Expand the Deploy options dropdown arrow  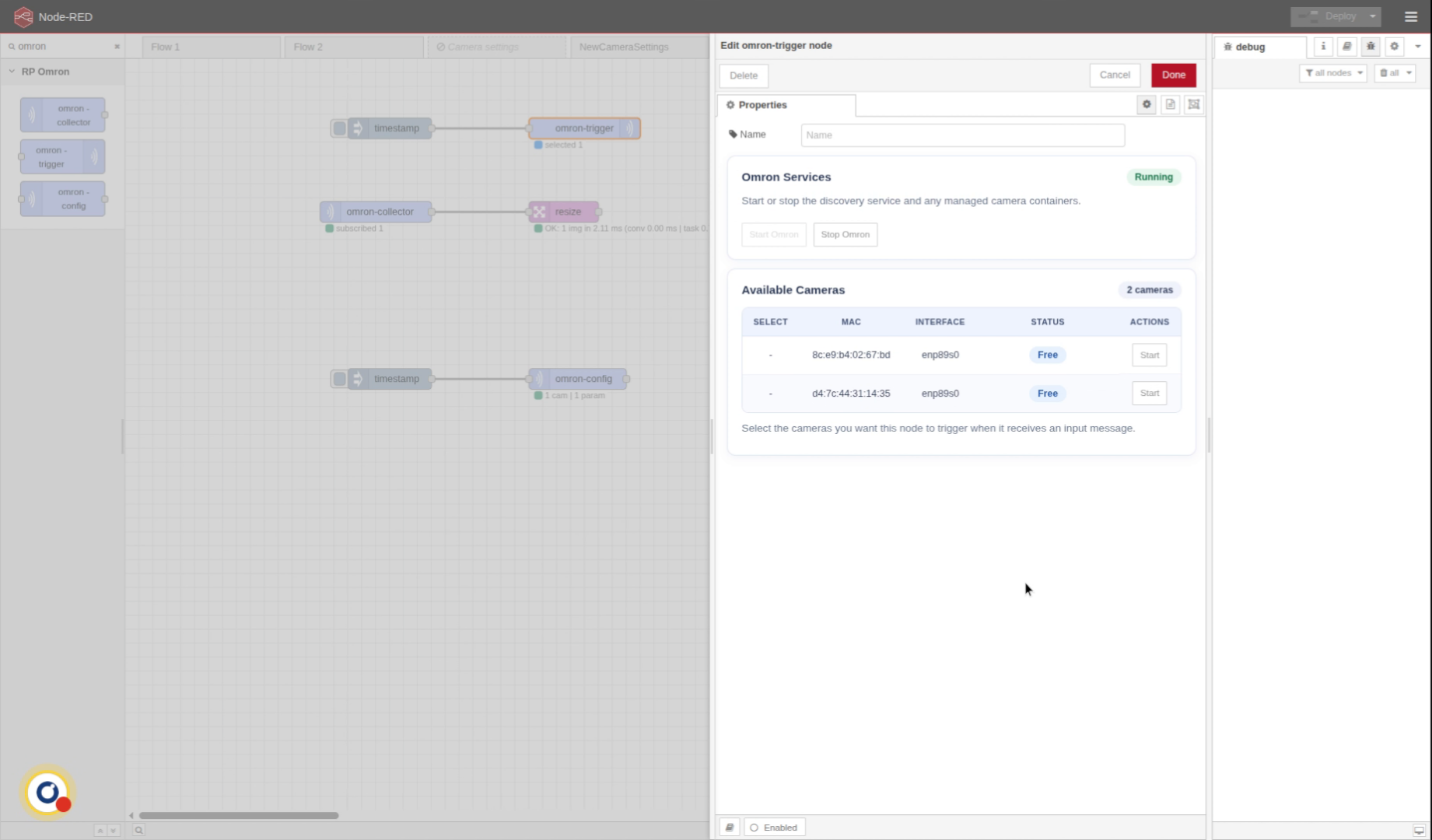click(1372, 16)
